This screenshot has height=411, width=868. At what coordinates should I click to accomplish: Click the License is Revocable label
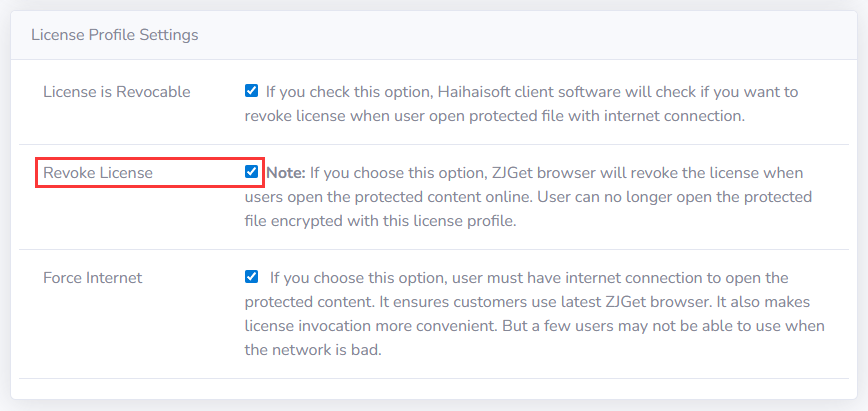tap(116, 92)
